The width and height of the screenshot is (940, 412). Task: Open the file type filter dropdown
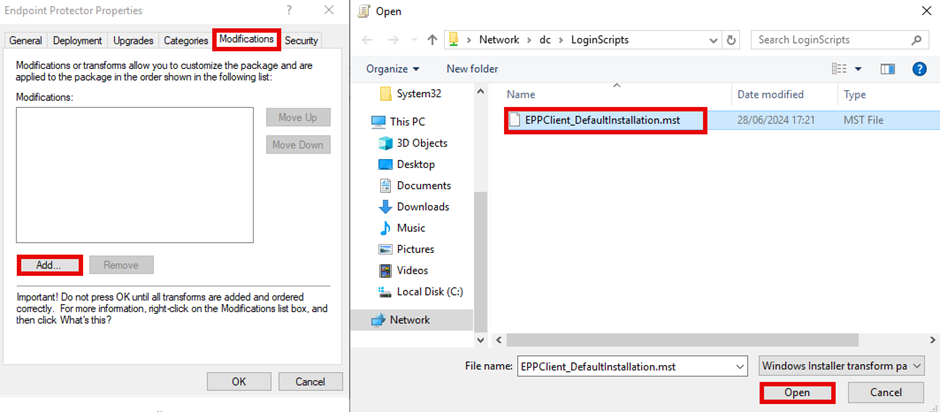(x=841, y=366)
